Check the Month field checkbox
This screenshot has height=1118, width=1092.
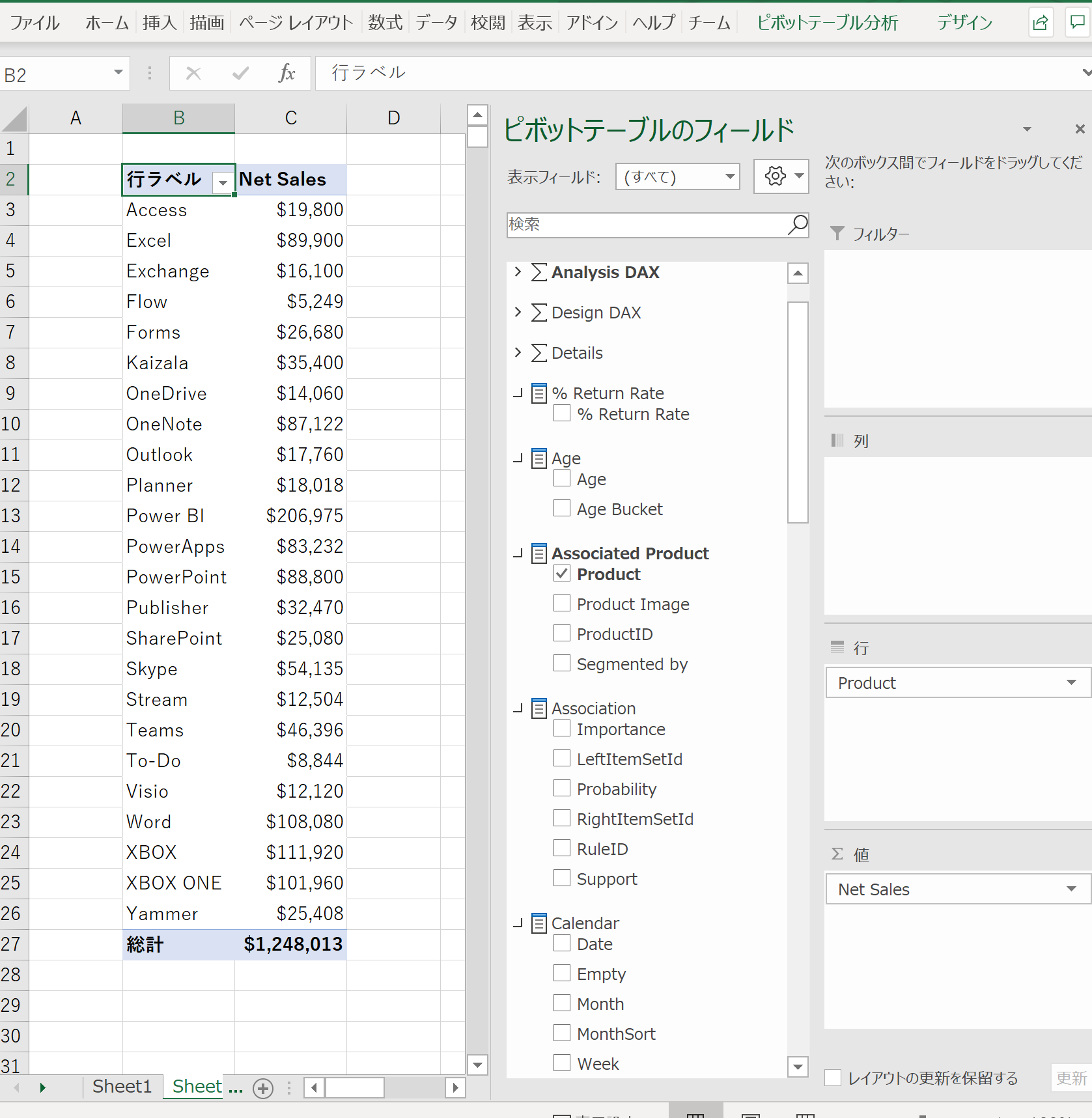[x=561, y=1003]
